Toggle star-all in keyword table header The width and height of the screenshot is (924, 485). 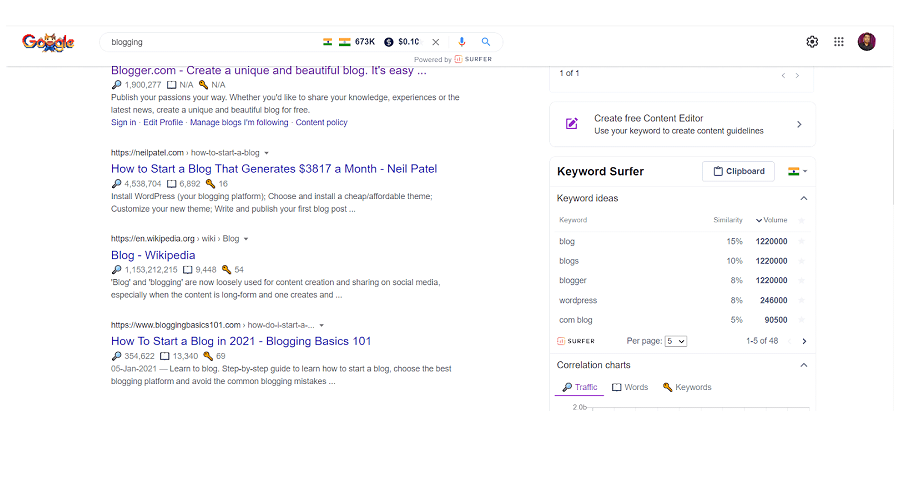point(801,220)
